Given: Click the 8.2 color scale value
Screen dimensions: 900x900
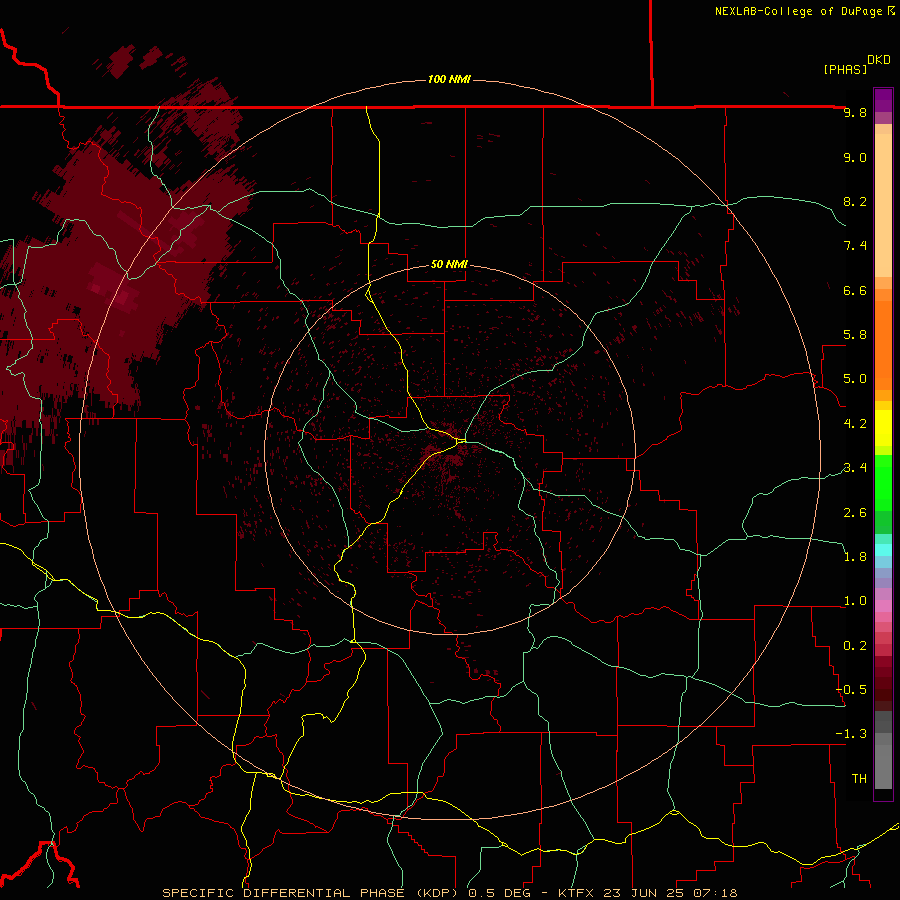Looking at the screenshot, I should pyautogui.click(x=855, y=201).
